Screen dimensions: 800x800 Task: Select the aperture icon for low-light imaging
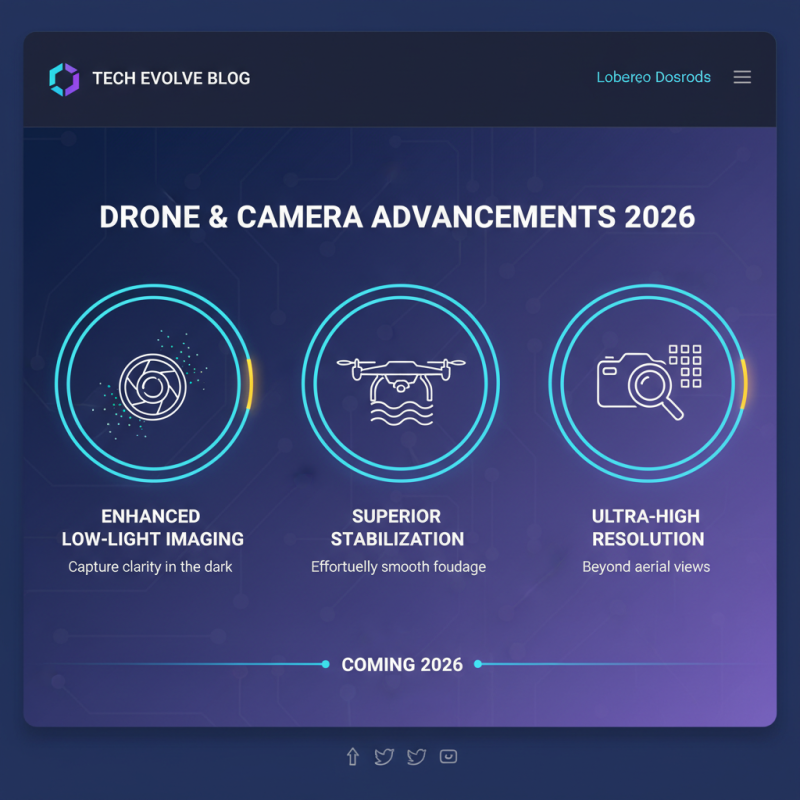point(152,383)
